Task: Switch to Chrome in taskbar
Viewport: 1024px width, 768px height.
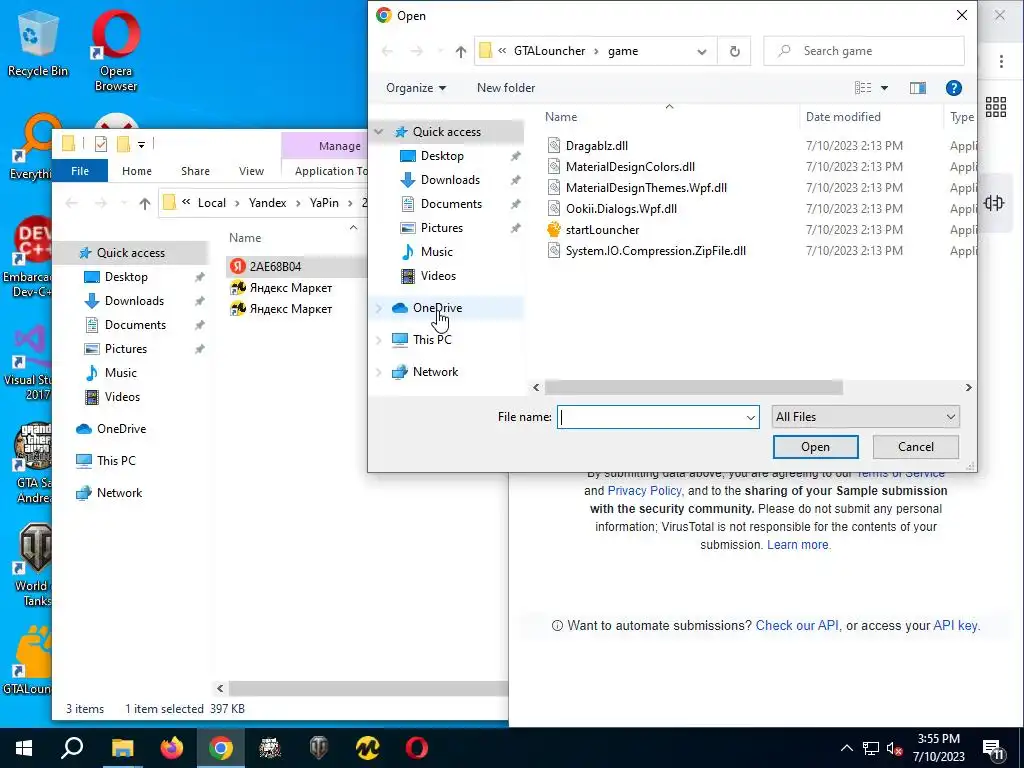Action: [221, 748]
